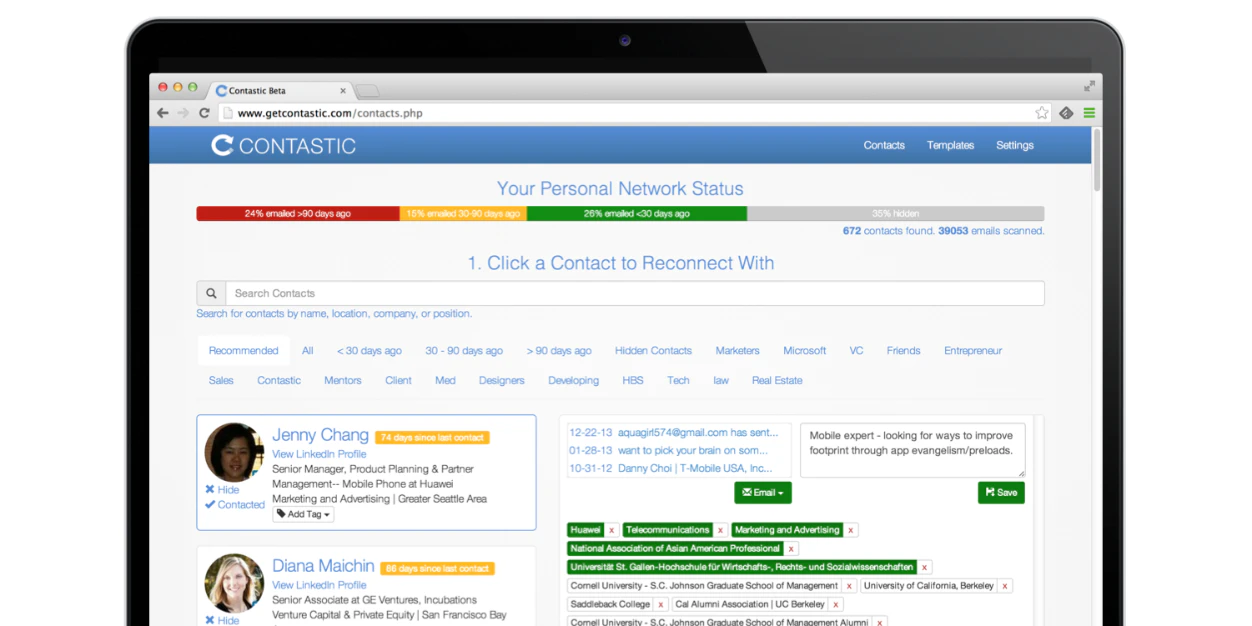1252x626 pixels.
Task: Remove University of California, Berkeley tag
Action: pyautogui.click(x=1005, y=586)
